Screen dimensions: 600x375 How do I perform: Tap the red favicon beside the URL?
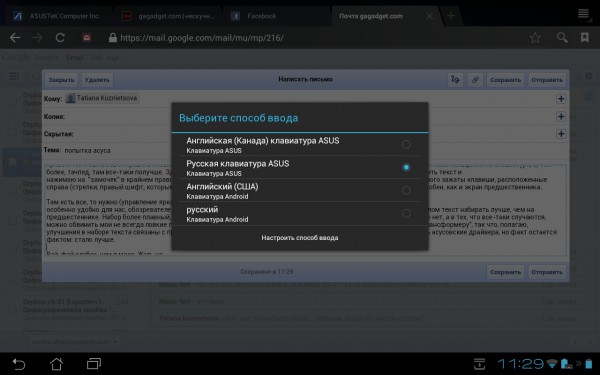(x=86, y=38)
